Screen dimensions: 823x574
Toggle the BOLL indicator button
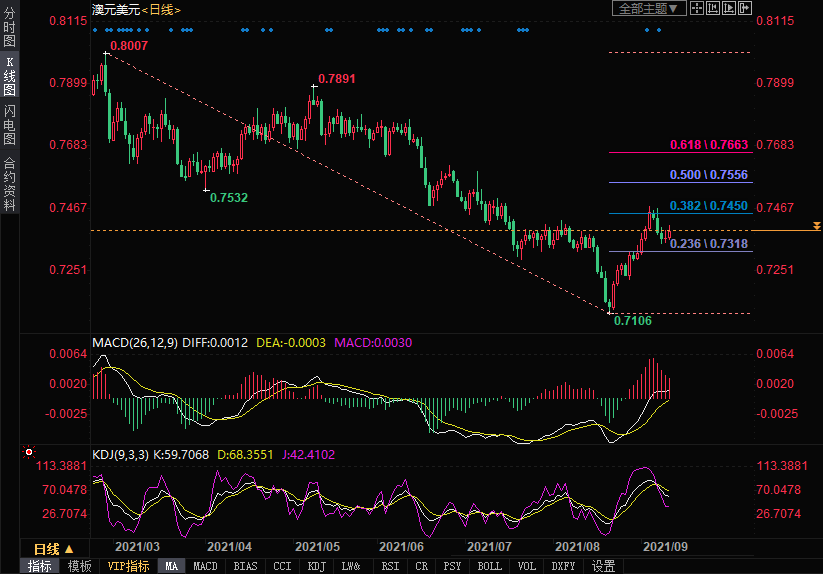[x=489, y=566]
